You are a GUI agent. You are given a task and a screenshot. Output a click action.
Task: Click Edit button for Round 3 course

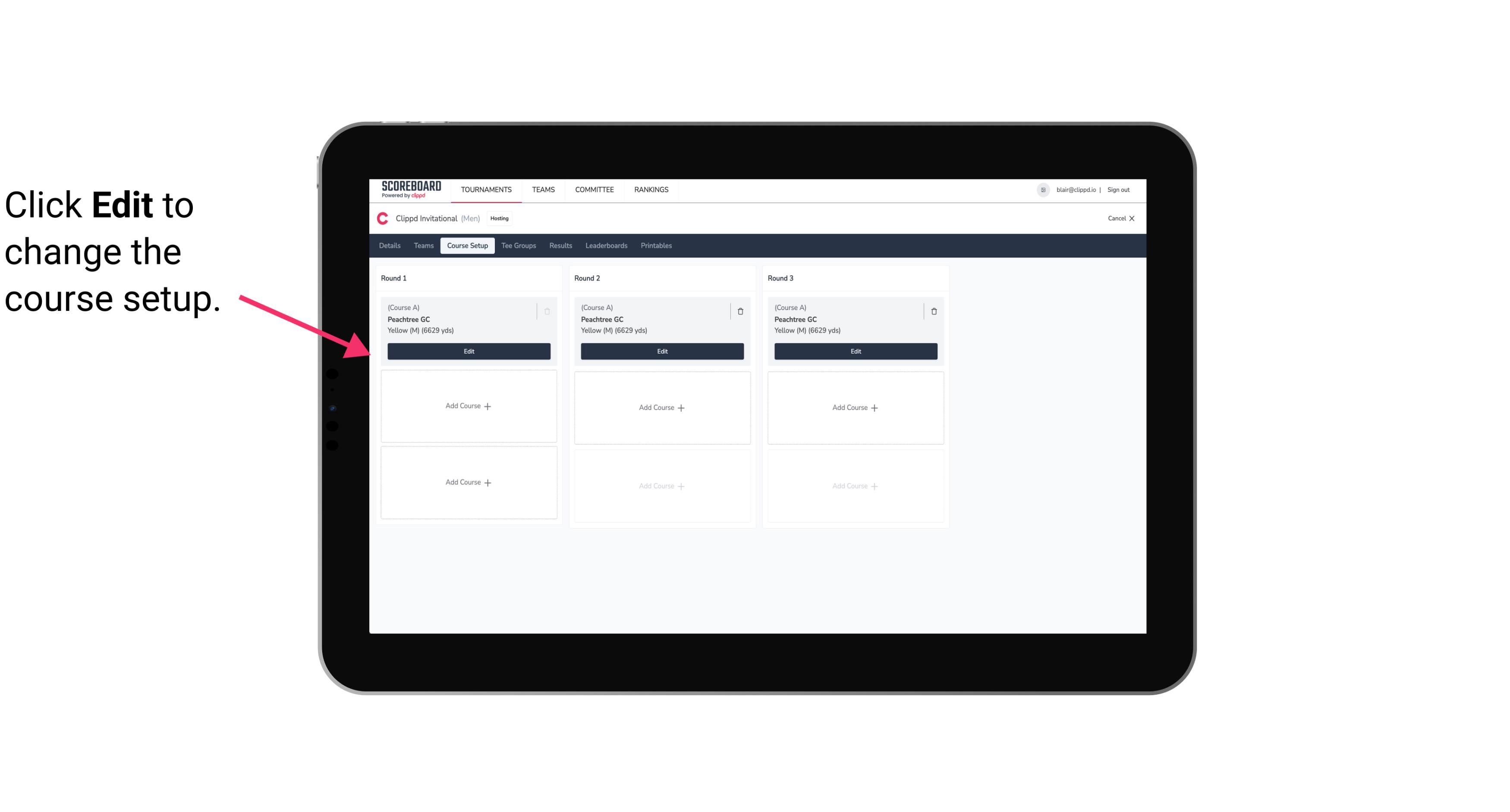pyautogui.click(x=855, y=351)
